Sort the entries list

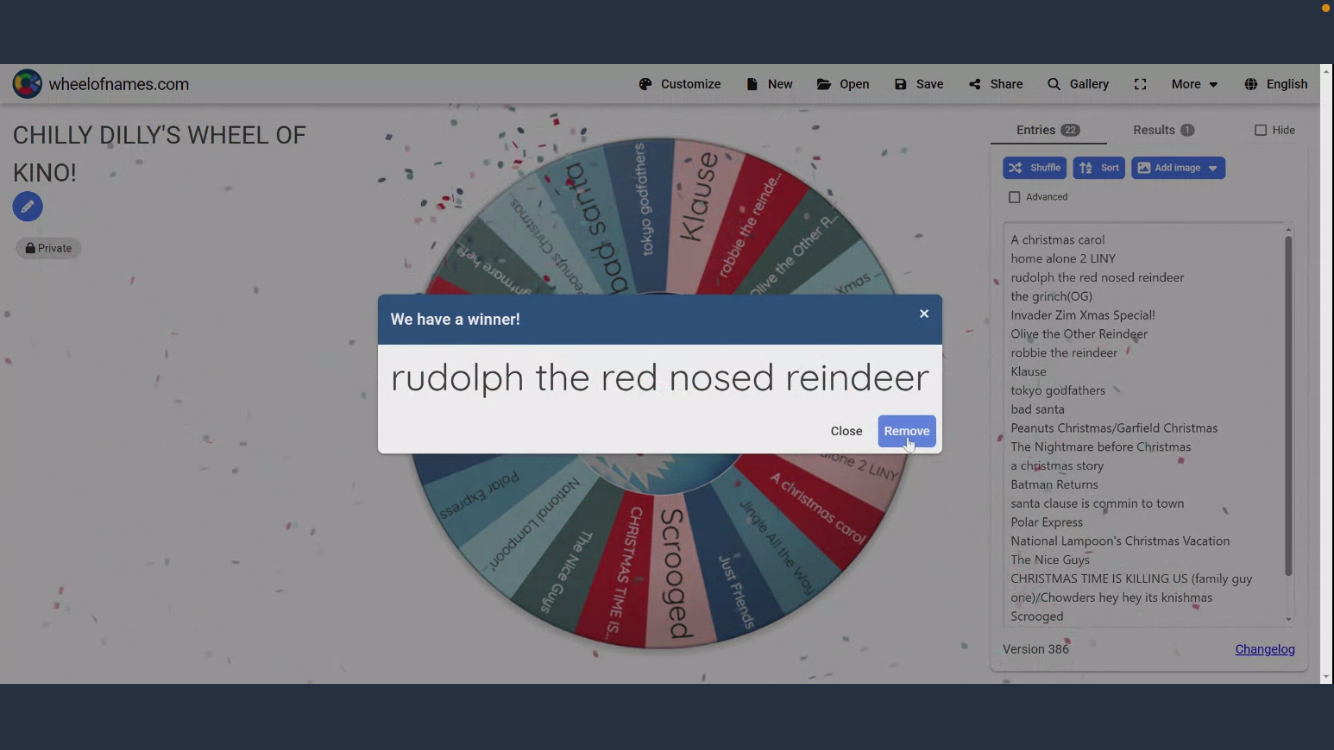(1099, 168)
